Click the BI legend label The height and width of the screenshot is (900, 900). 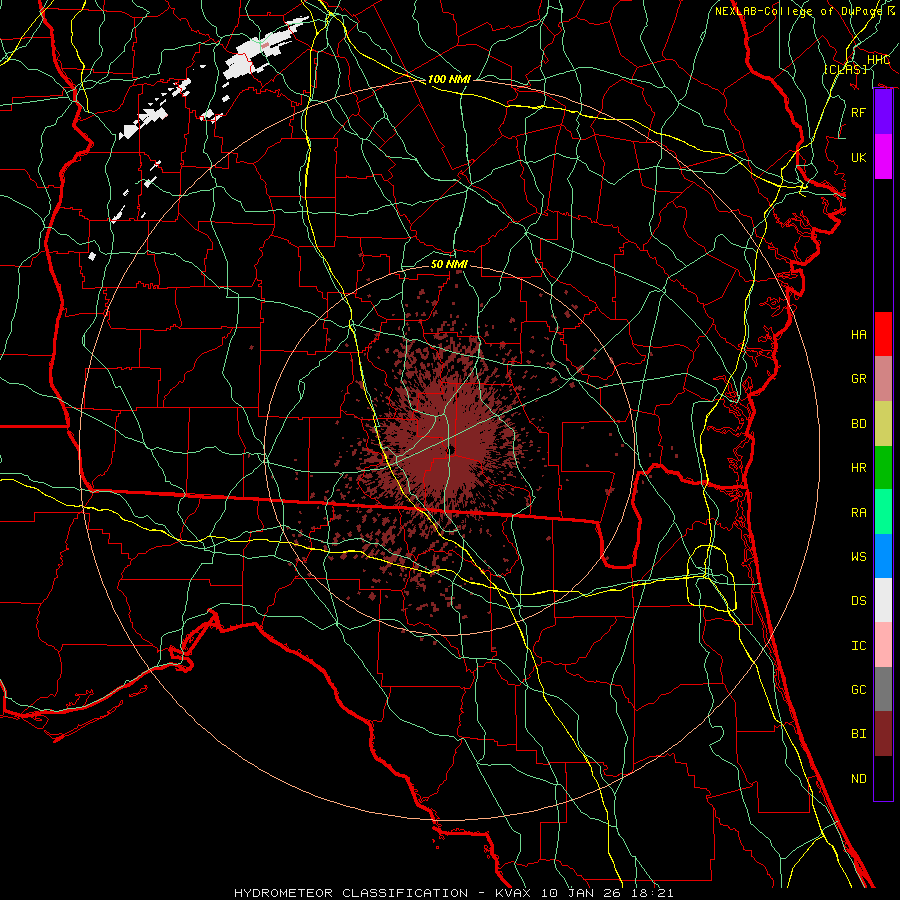coord(859,734)
